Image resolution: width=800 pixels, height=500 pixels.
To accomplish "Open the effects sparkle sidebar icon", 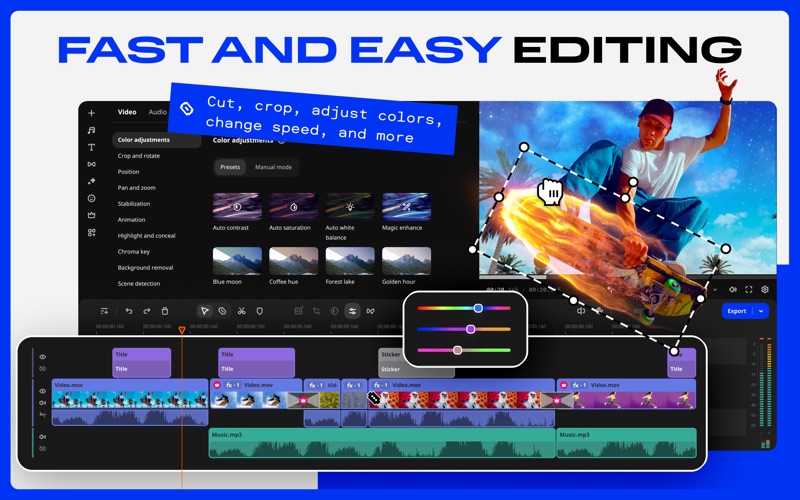I will click(x=91, y=181).
